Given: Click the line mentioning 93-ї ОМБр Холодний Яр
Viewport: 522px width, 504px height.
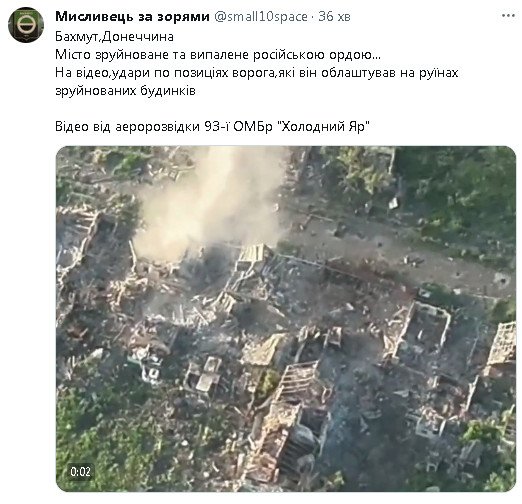Looking at the screenshot, I should 213,127.
